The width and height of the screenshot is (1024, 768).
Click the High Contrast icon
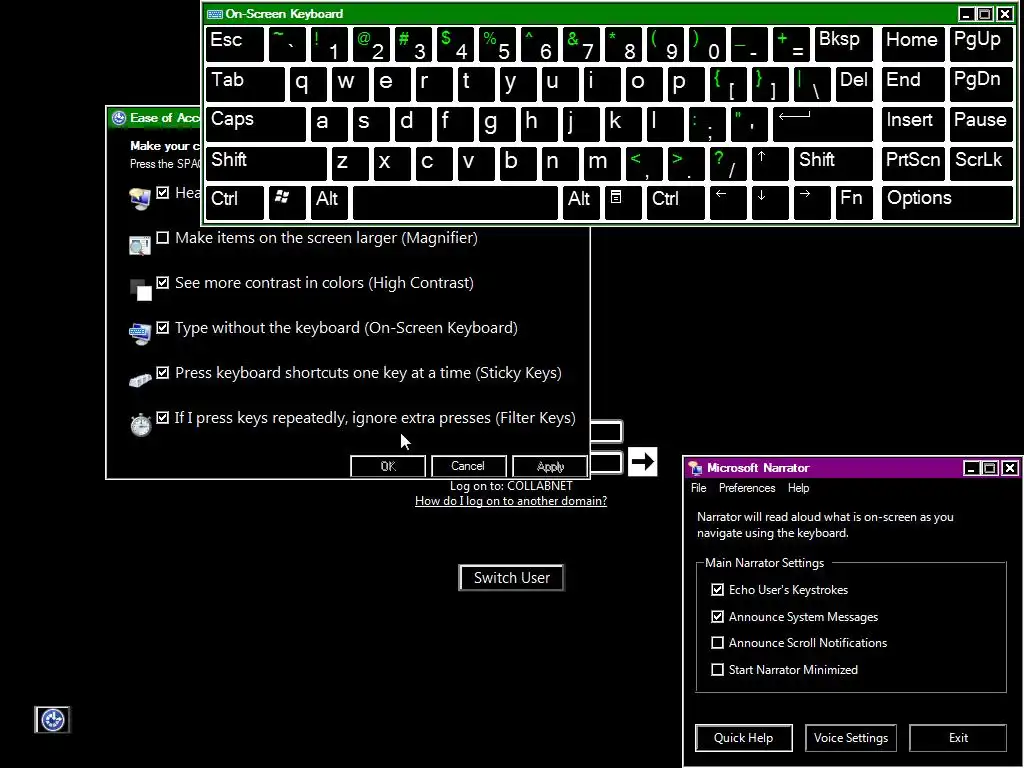[x=140, y=290]
